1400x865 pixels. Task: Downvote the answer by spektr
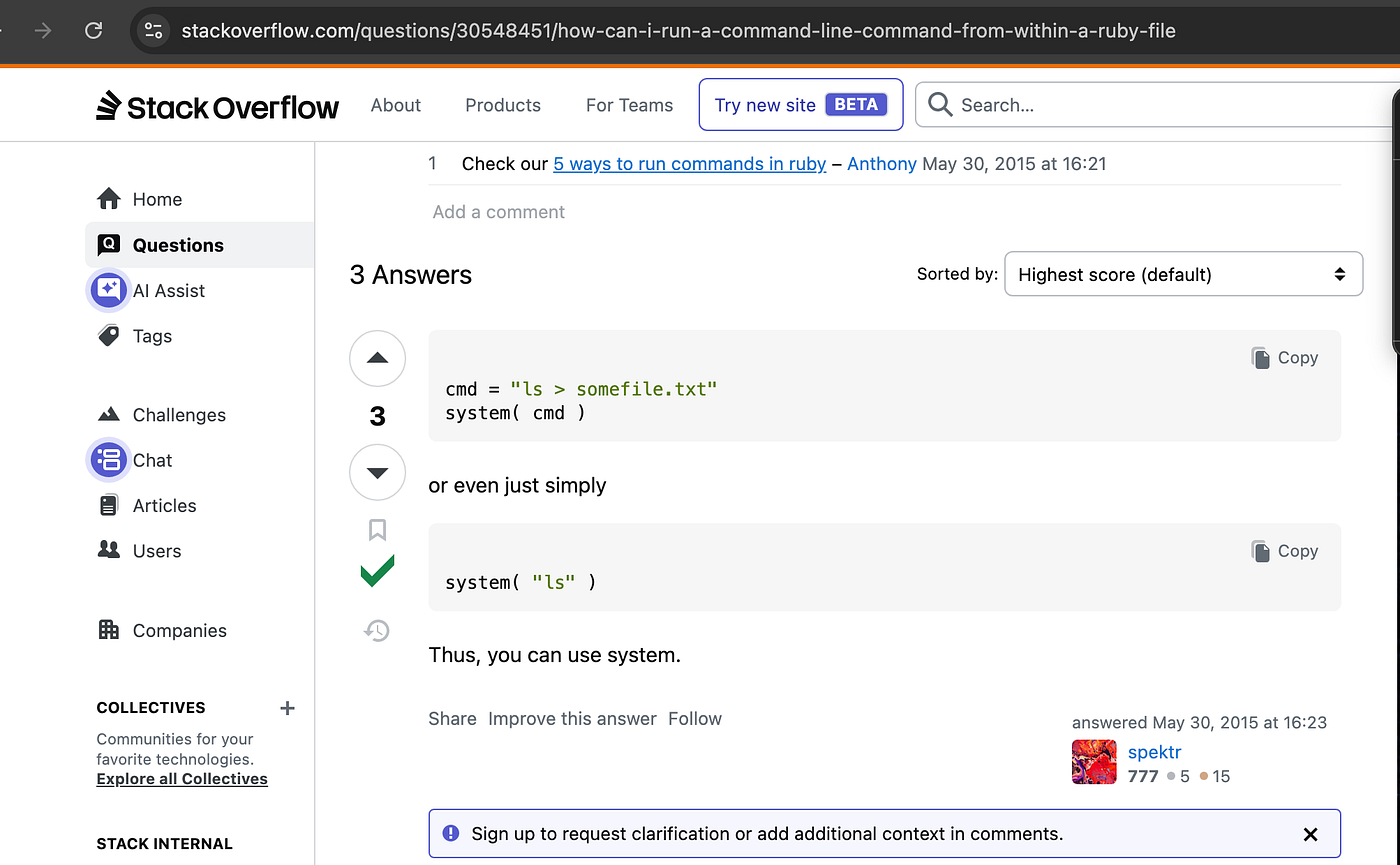point(377,473)
